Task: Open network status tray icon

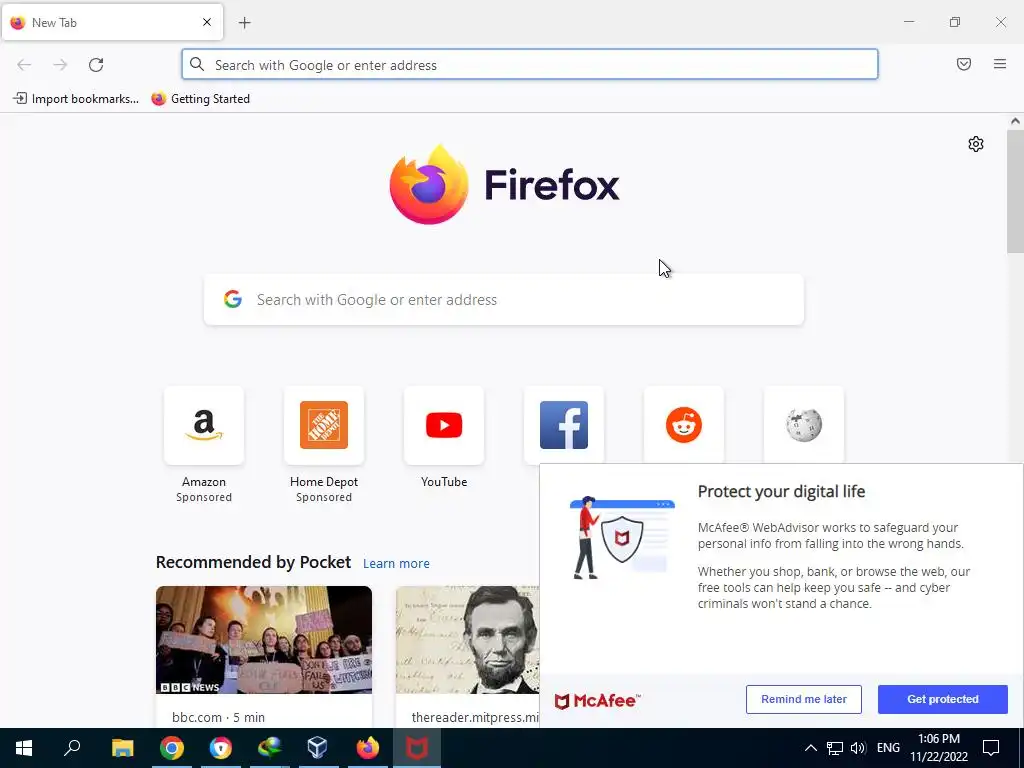Action: pyautogui.click(x=835, y=748)
